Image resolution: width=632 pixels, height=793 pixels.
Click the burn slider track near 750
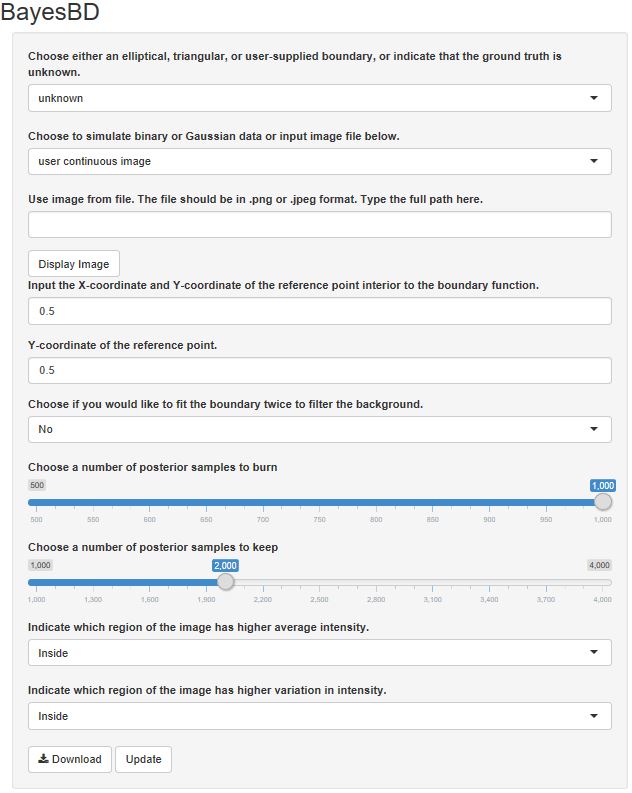[319, 503]
